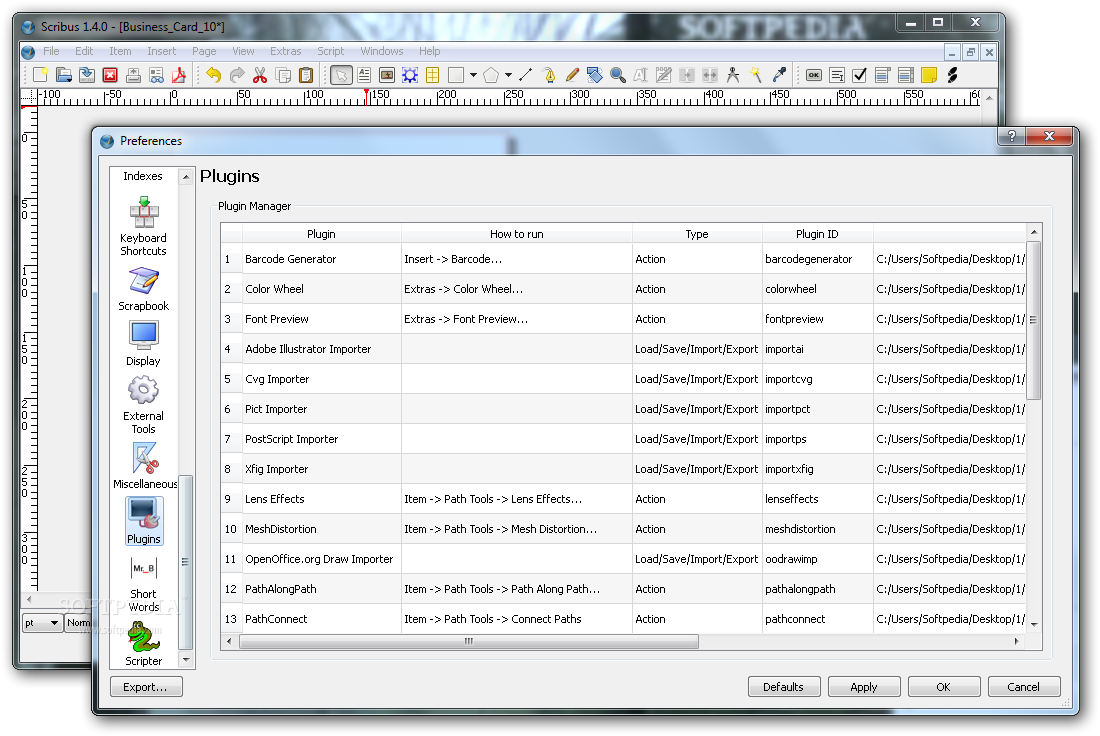Select the Insert Text Frame tool
The height and width of the screenshot is (736, 1100).
364,75
